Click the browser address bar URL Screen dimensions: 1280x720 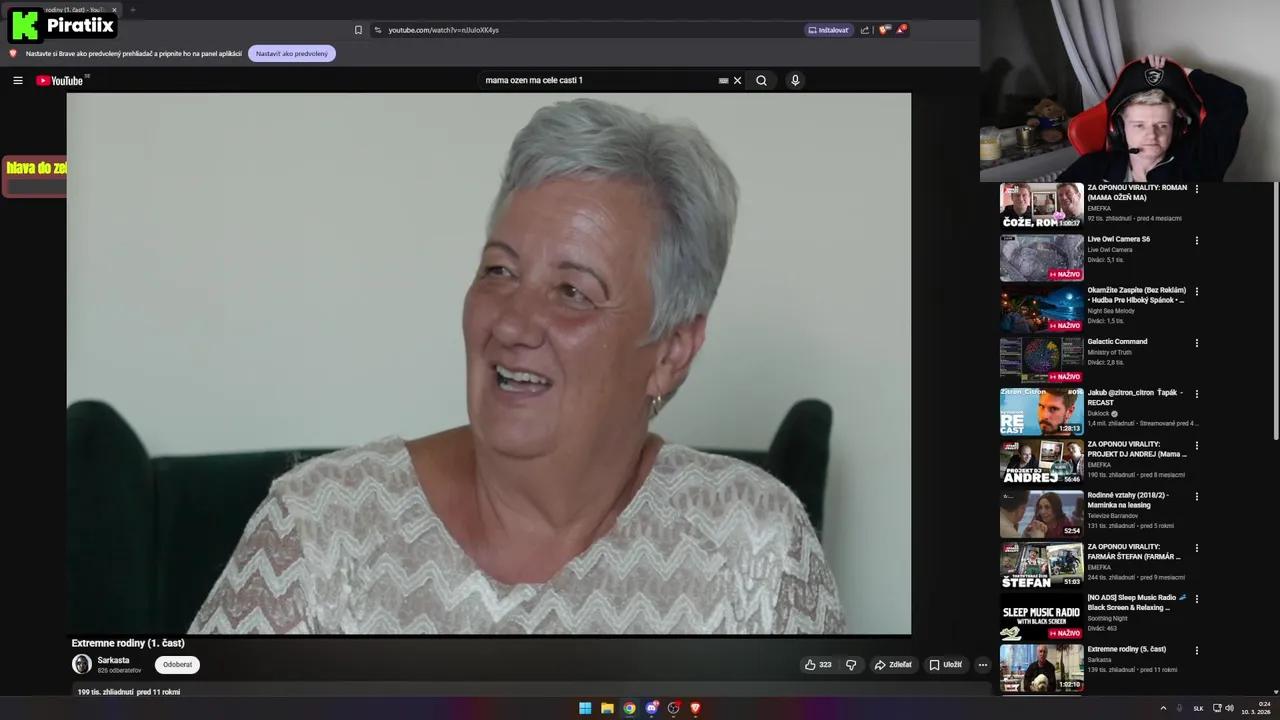tap(443, 30)
